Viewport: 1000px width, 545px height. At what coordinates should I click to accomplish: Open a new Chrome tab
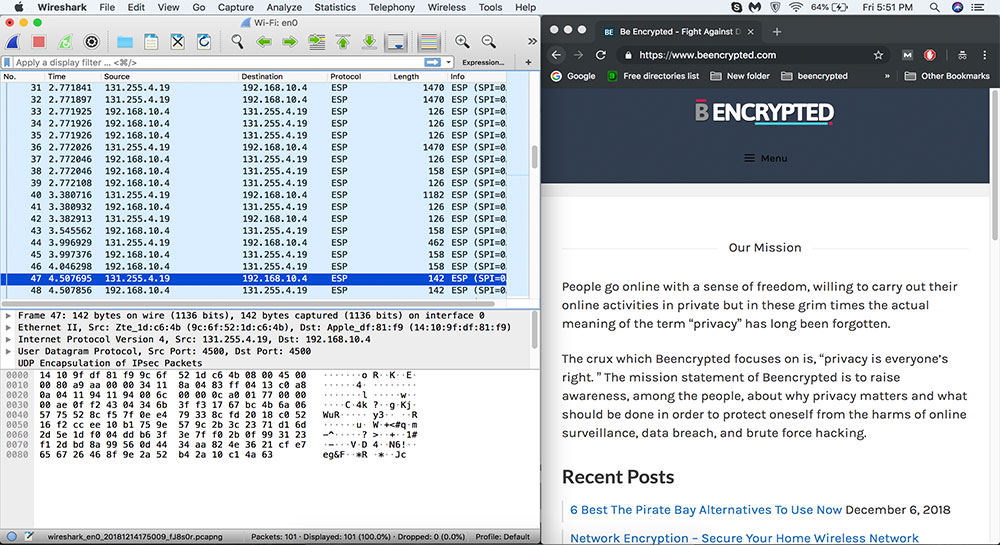pos(776,31)
